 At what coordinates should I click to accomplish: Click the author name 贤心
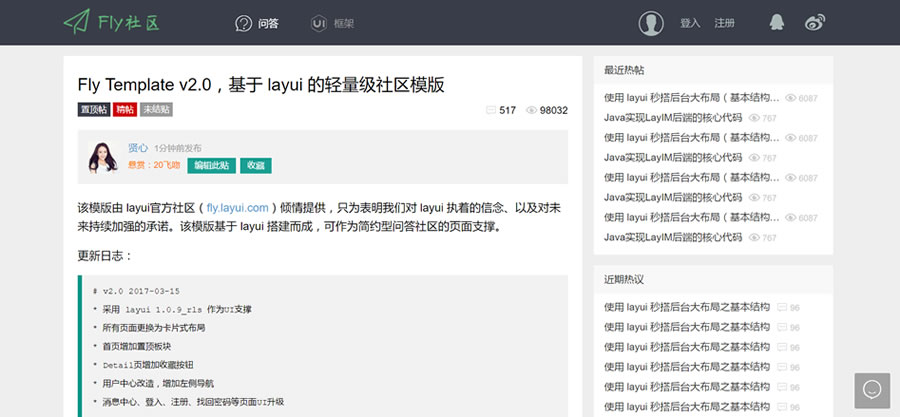coord(137,148)
